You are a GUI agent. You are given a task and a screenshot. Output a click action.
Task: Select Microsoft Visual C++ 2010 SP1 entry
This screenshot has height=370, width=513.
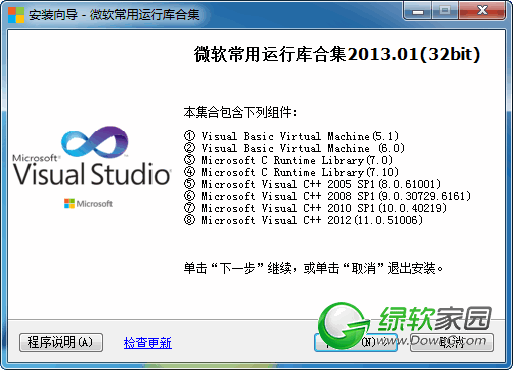pyautogui.click(x=315, y=208)
